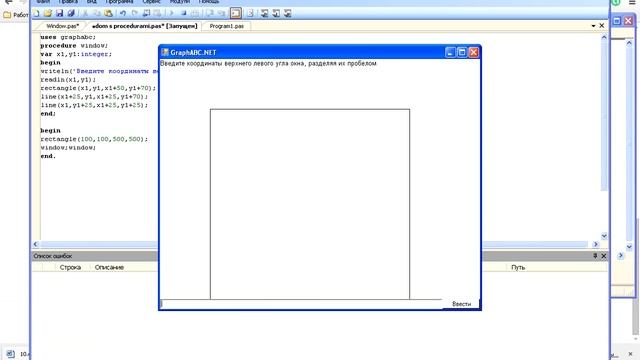
Task: Click the Open file folder icon
Action: click(48, 13)
